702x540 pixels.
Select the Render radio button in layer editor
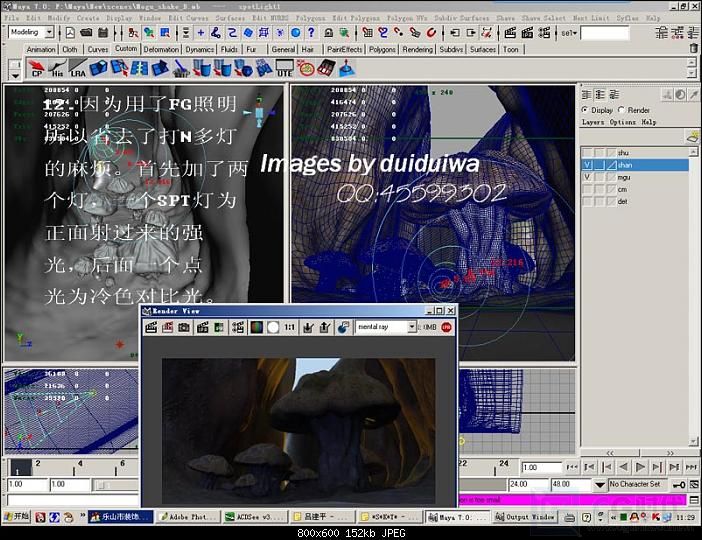621,110
